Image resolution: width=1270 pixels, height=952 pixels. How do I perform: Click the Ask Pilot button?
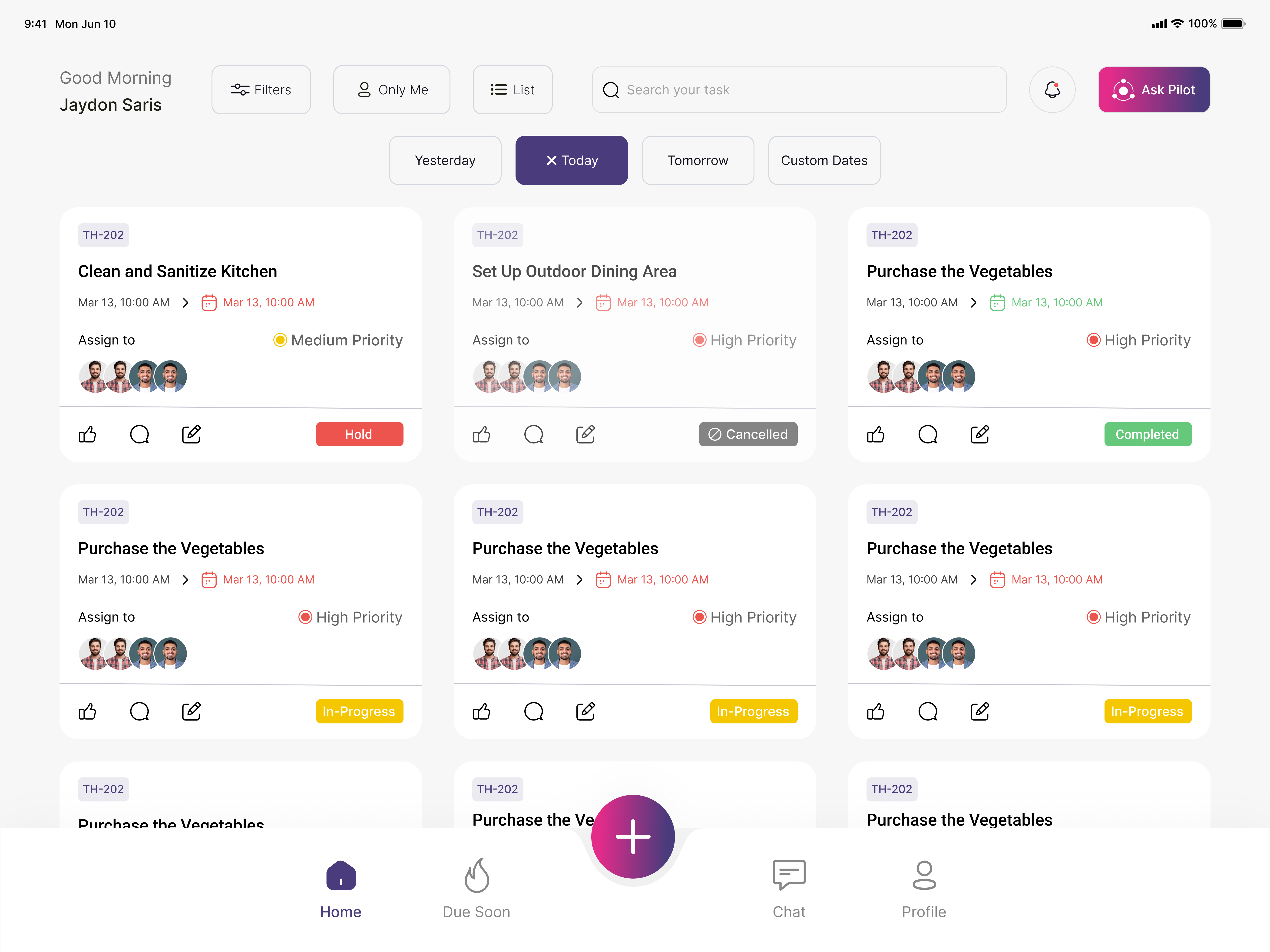tap(1154, 89)
